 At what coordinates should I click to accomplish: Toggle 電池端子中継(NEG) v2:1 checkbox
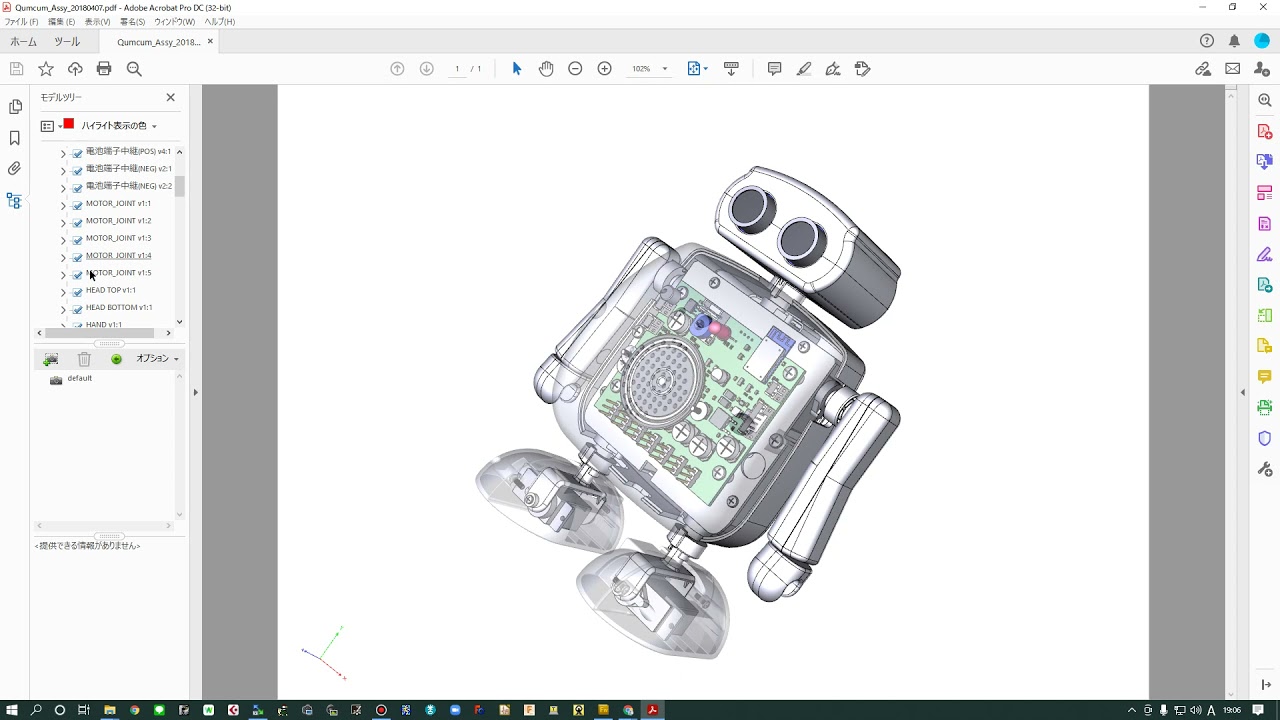77,170
